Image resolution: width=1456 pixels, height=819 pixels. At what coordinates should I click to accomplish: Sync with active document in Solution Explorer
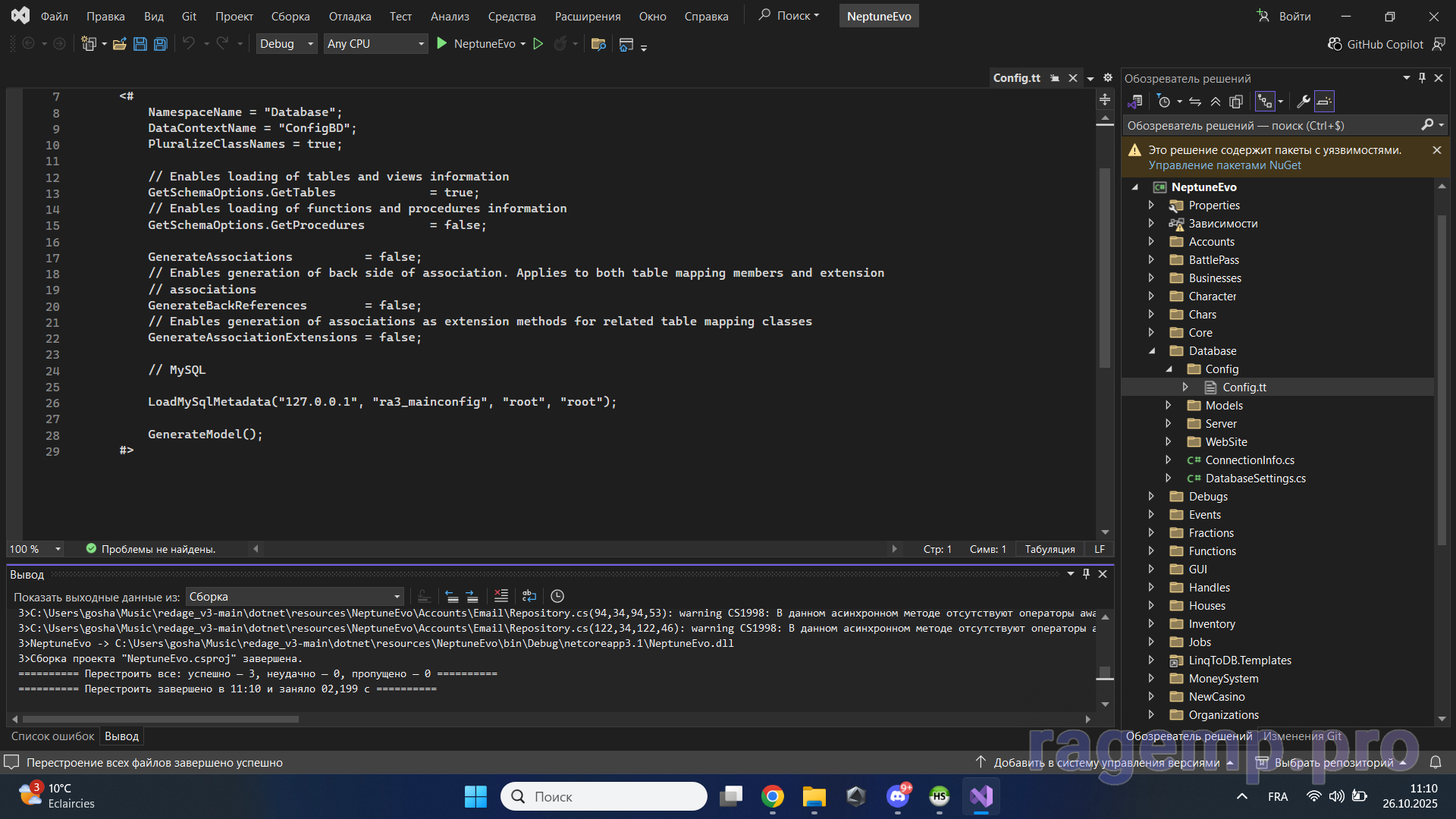tap(1195, 102)
